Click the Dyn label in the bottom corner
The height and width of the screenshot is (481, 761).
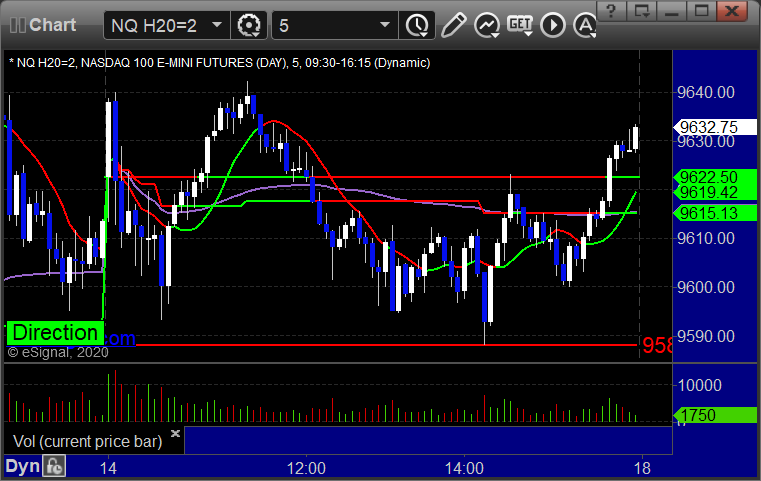tap(22, 466)
